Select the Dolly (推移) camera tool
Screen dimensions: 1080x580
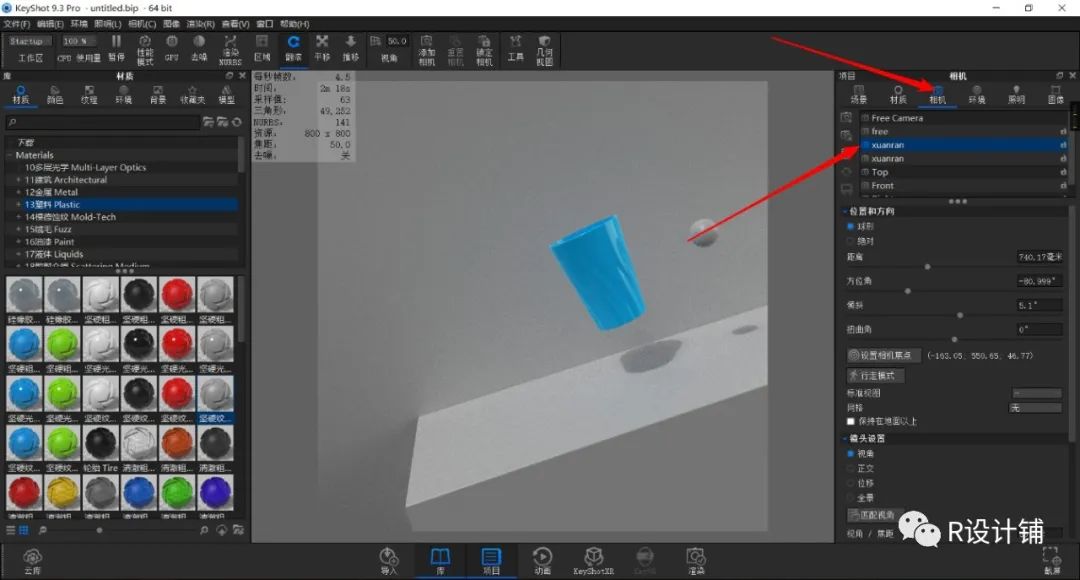351,49
